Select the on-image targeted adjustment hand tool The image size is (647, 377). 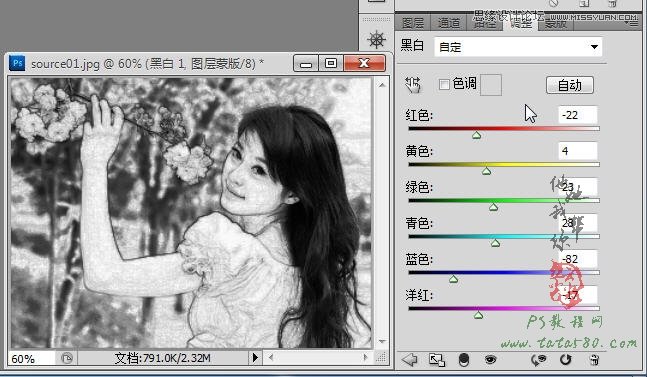pyautogui.click(x=413, y=85)
